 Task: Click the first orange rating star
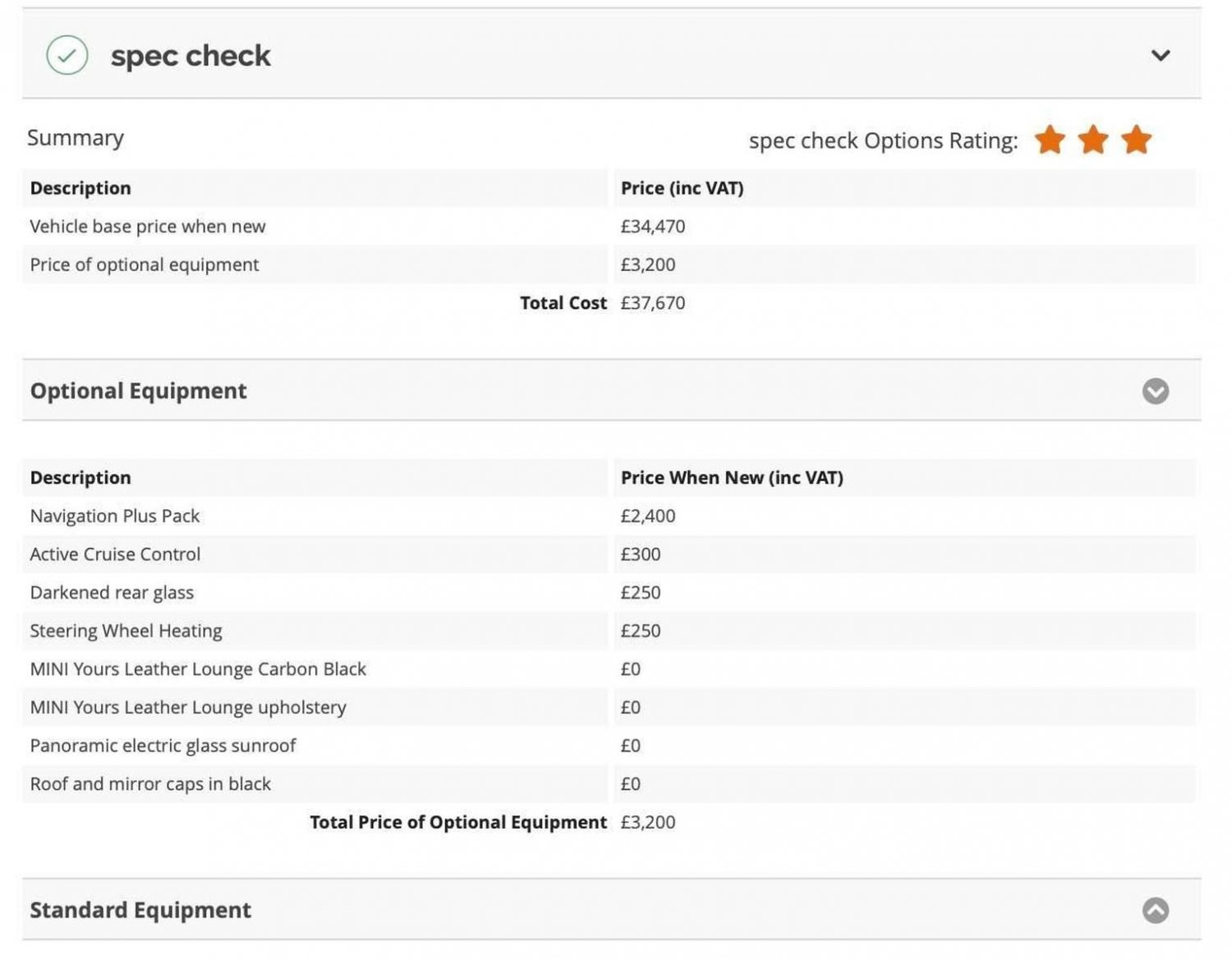coord(1050,140)
